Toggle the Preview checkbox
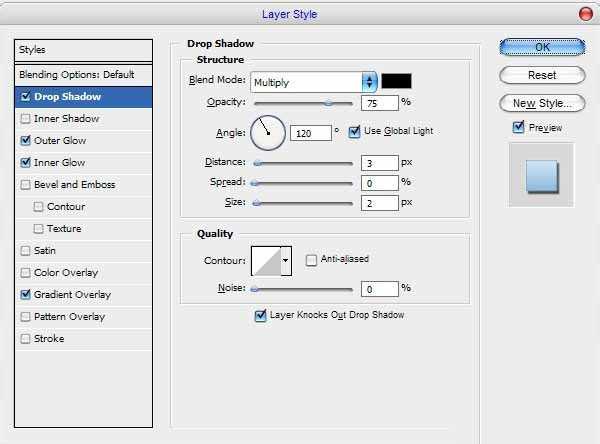 (x=518, y=127)
